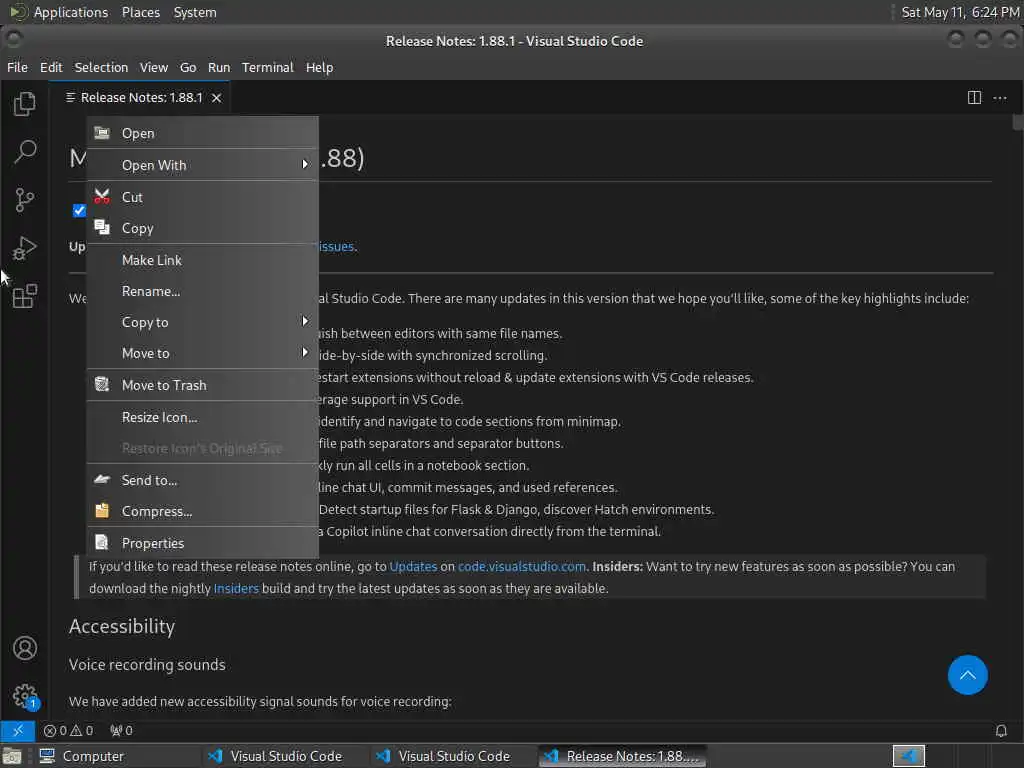
Task: Click the Properties document icon
Action: pyautogui.click(x=102, y=542)
